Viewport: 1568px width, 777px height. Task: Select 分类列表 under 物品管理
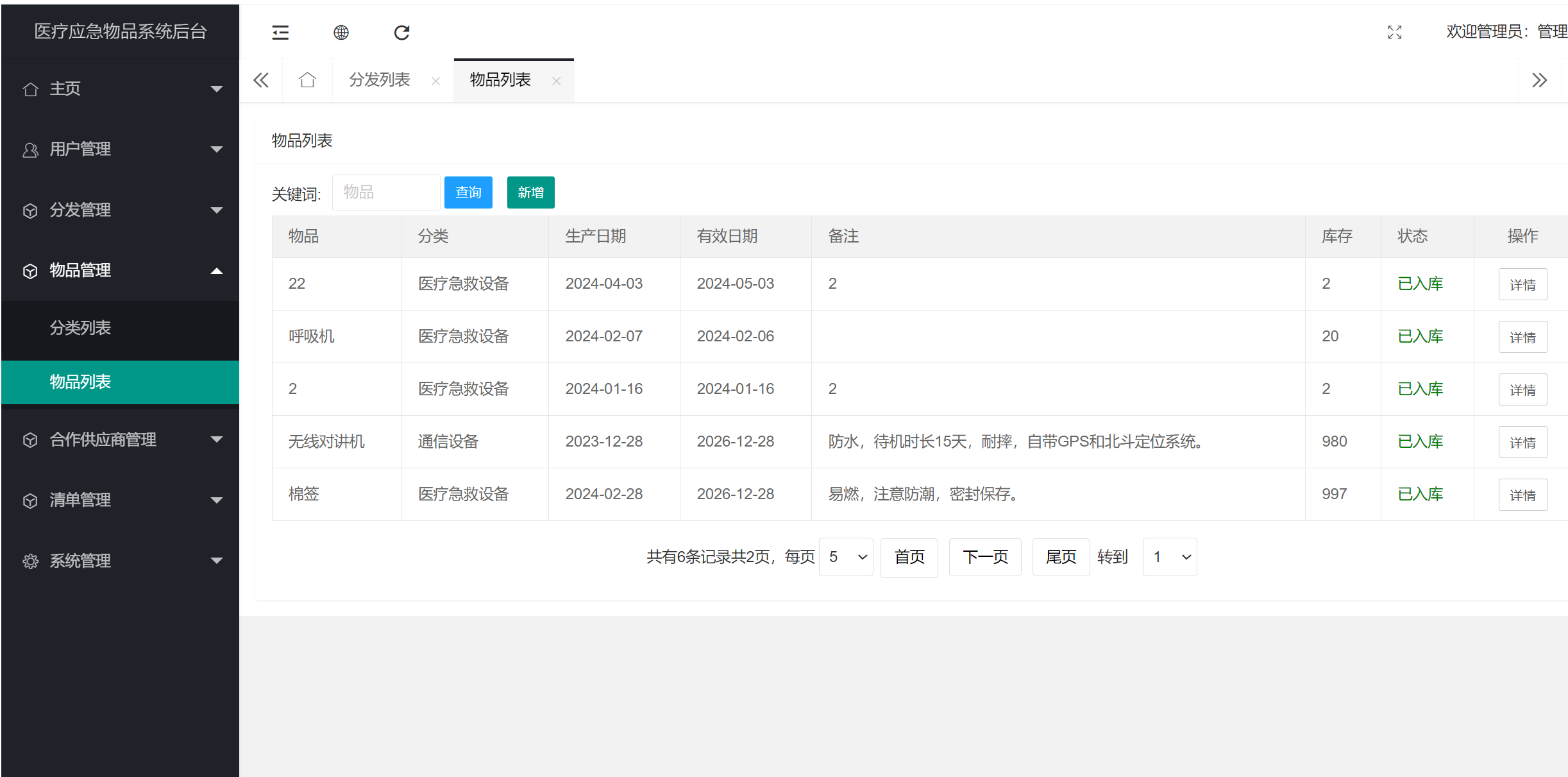[x=80, y=328]
